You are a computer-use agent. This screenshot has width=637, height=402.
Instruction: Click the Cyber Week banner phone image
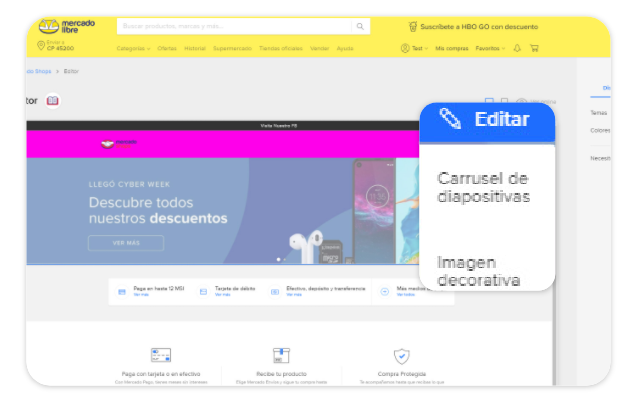tap(374, 211)
